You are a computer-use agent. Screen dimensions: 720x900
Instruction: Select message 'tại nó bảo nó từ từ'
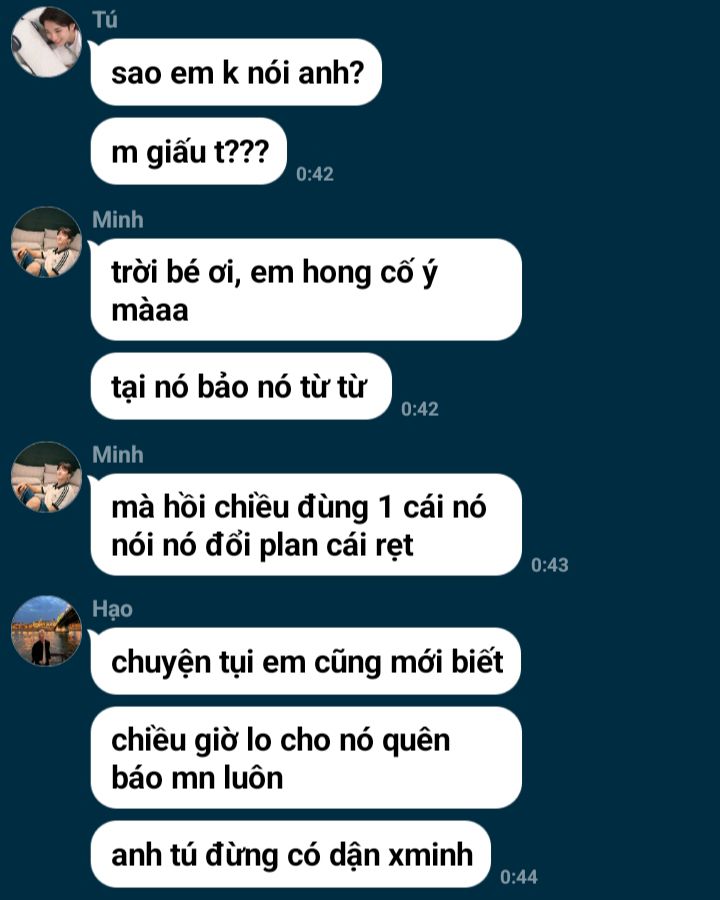coord(241,386)
